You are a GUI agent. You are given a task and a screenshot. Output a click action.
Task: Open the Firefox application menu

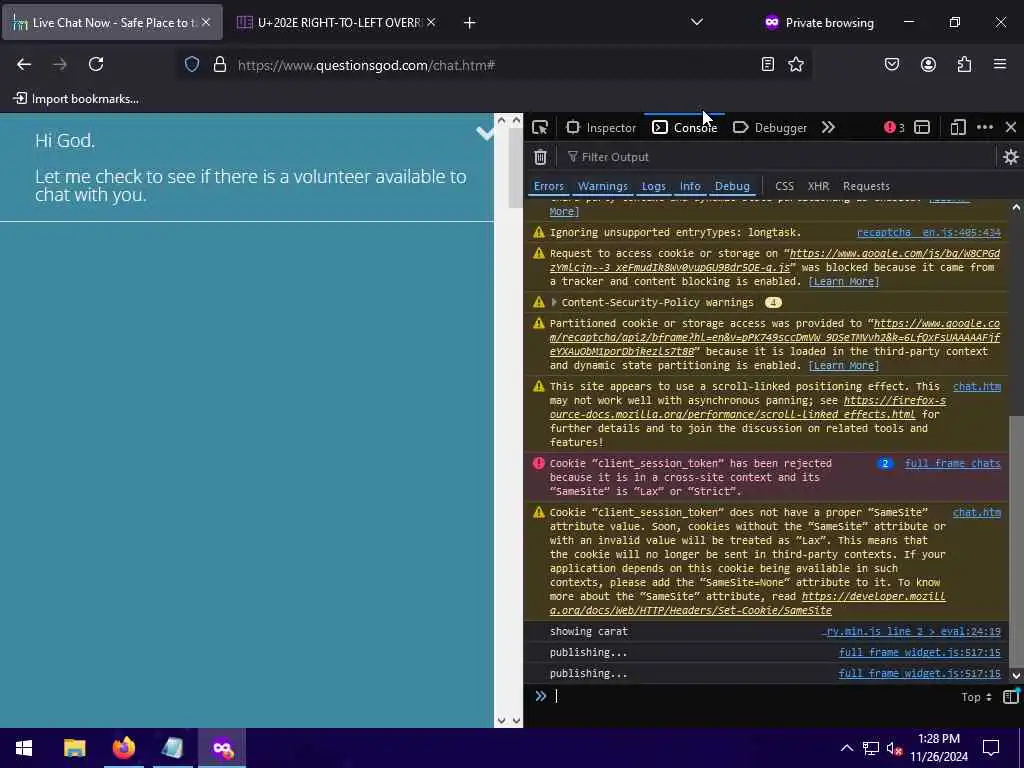(999, 64)
